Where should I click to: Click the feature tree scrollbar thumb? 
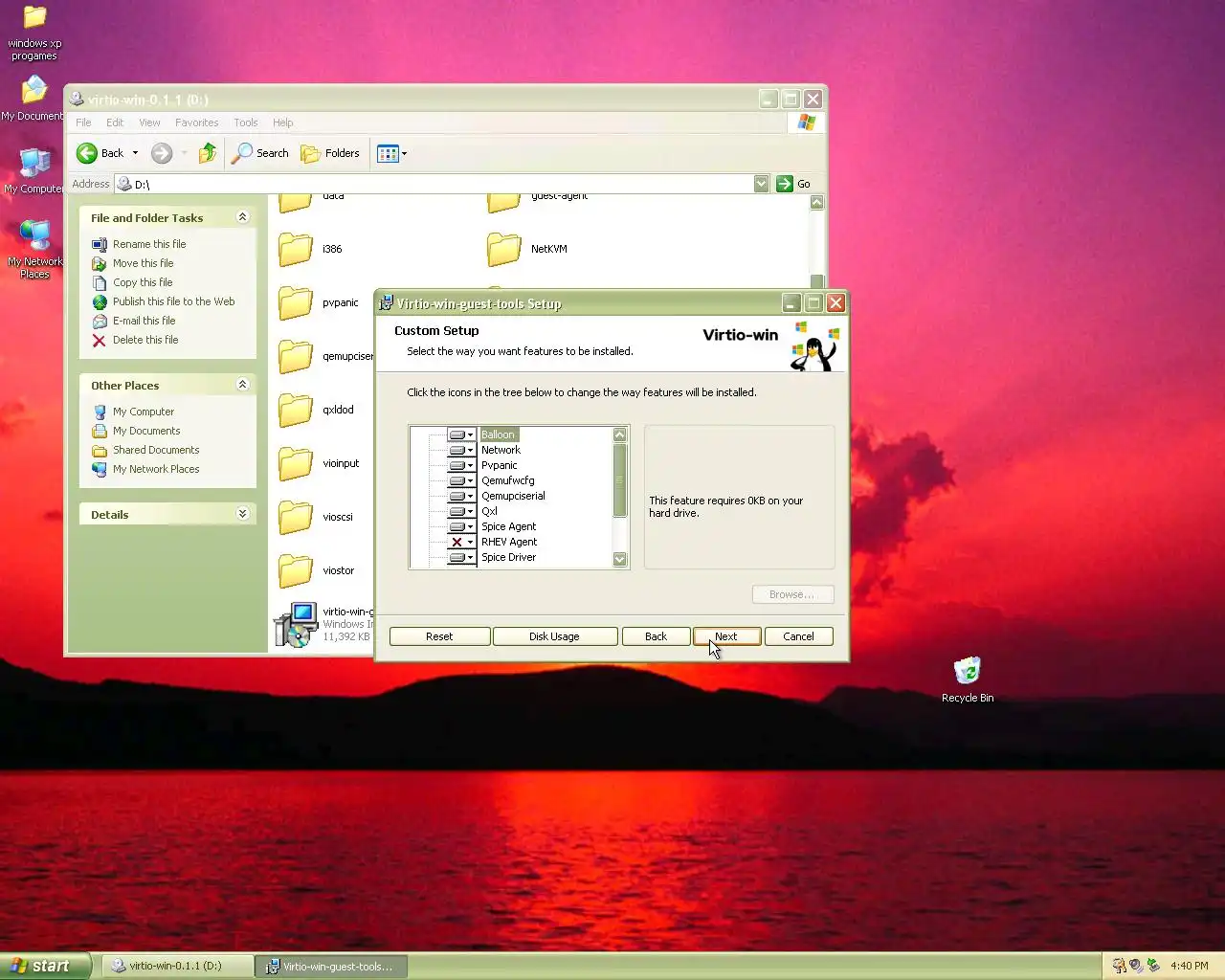point(619,480)
